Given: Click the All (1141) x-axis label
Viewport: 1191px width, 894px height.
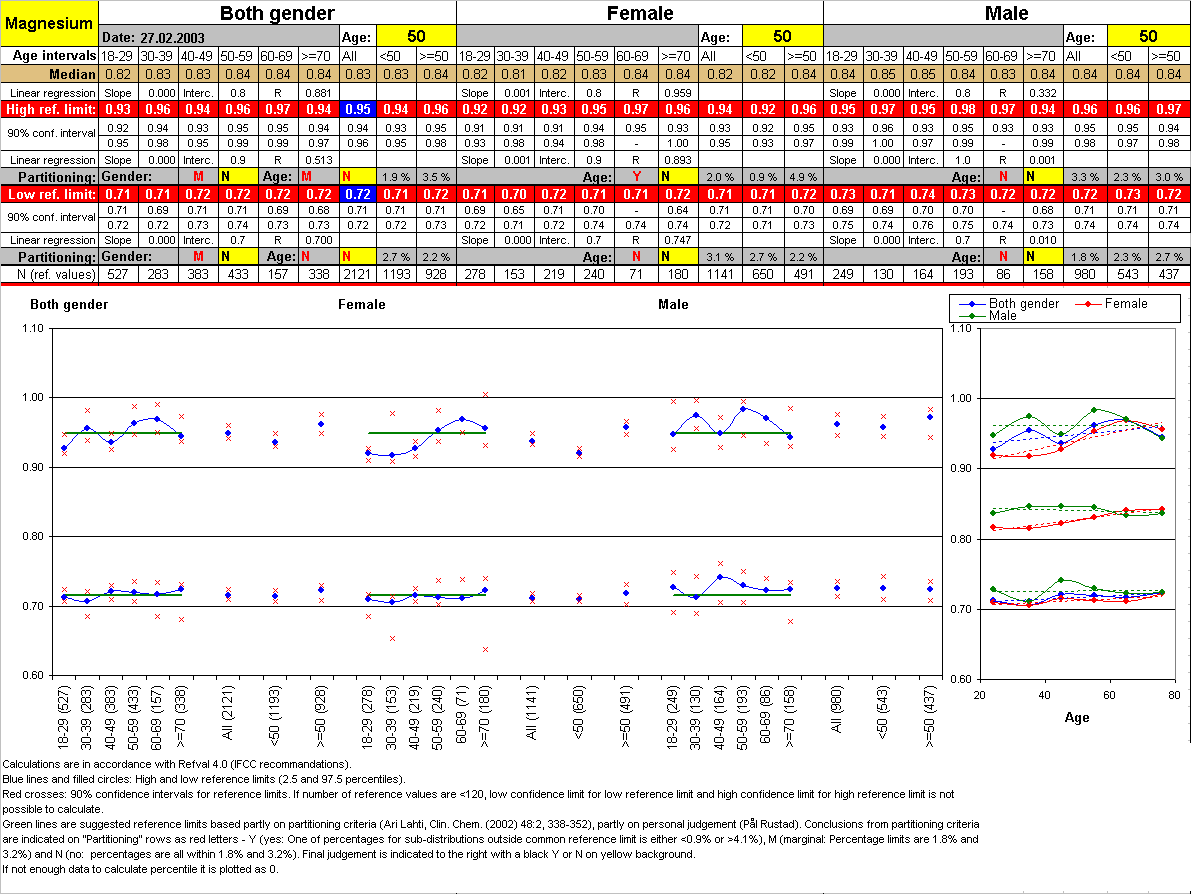Looking at the screenshot, I should (532, 712).
